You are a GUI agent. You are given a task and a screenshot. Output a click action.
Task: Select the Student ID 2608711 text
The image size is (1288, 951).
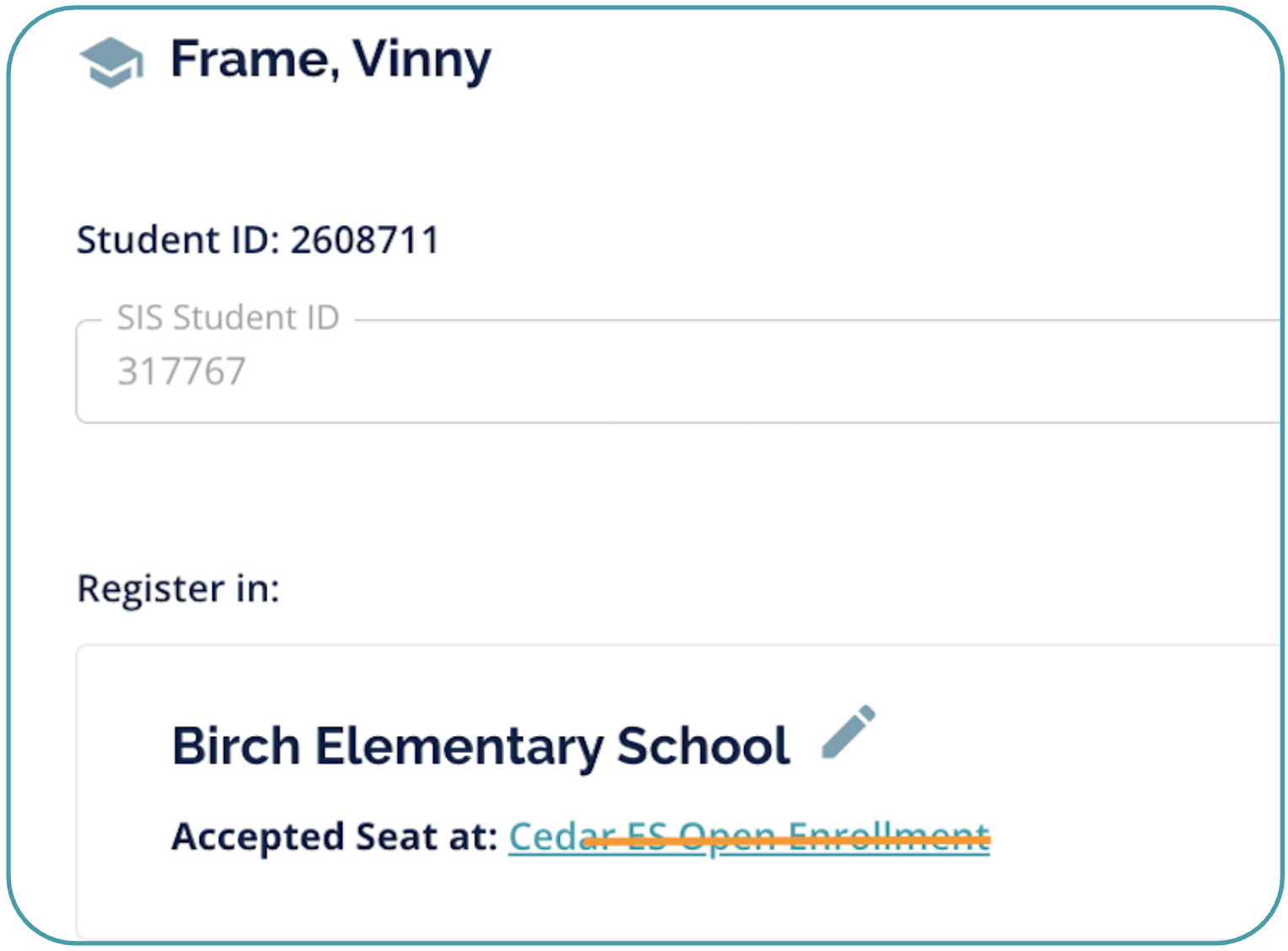(x=258, y=240)
